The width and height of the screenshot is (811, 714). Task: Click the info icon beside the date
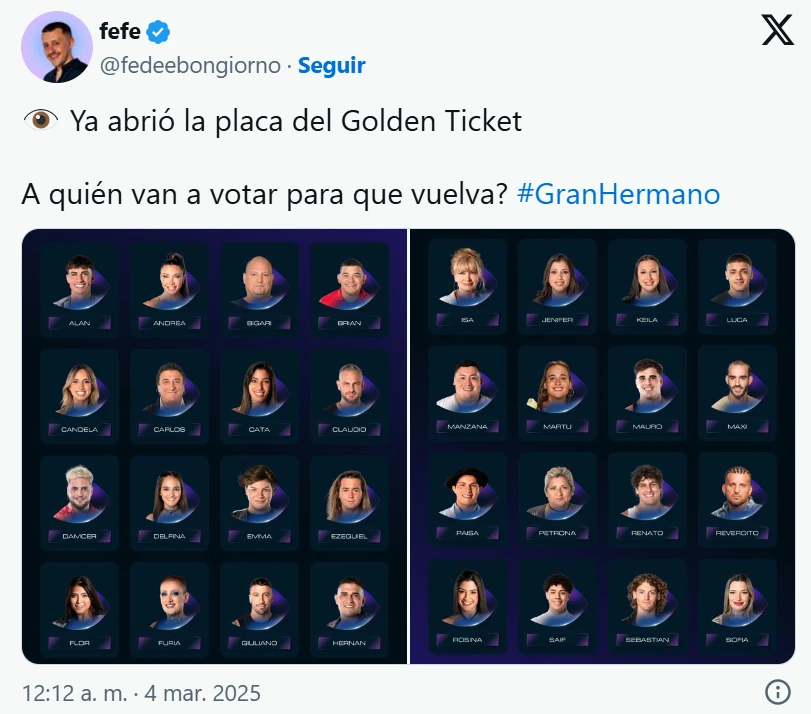coord(777,692)
